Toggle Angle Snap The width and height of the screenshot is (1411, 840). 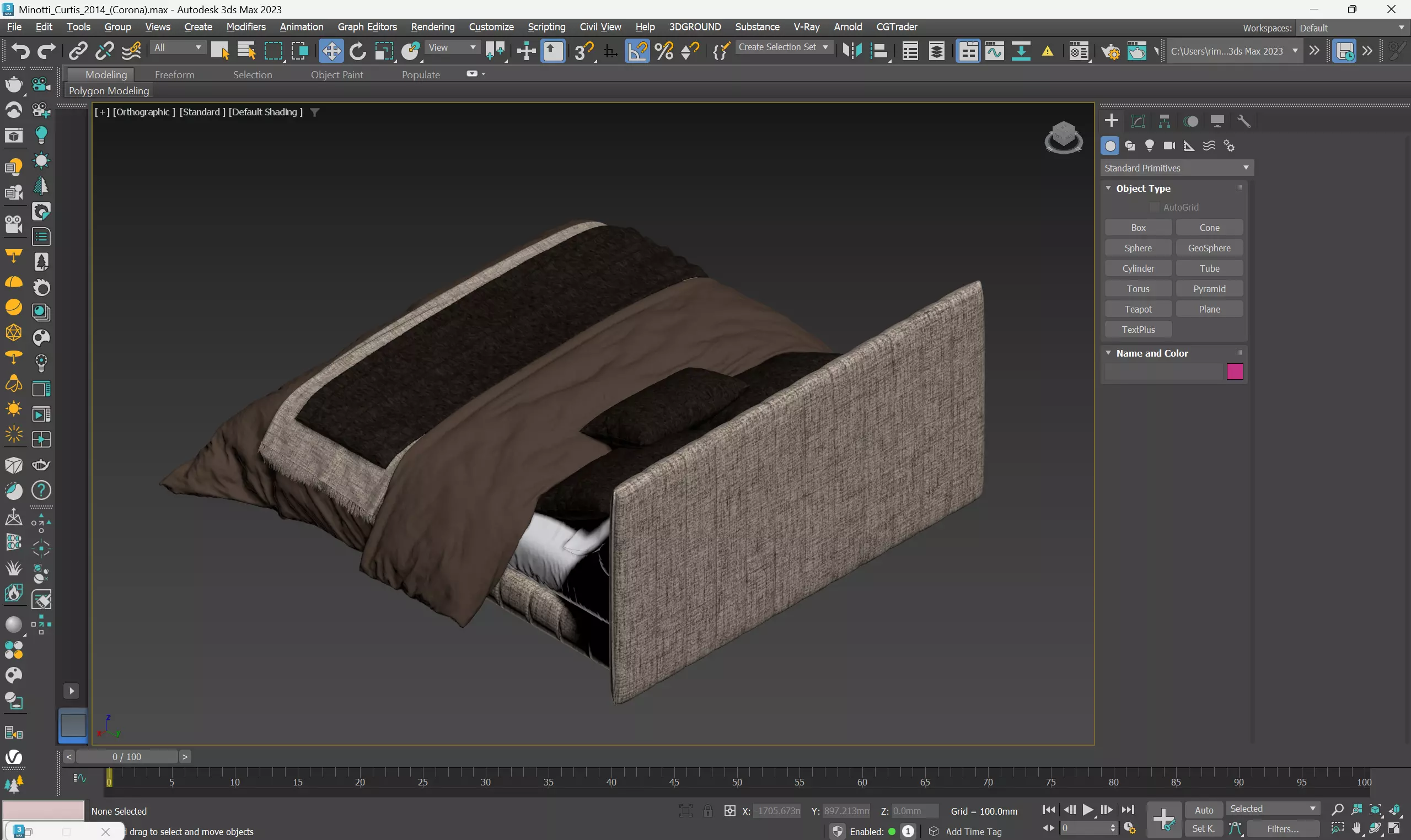pos(637,51)
